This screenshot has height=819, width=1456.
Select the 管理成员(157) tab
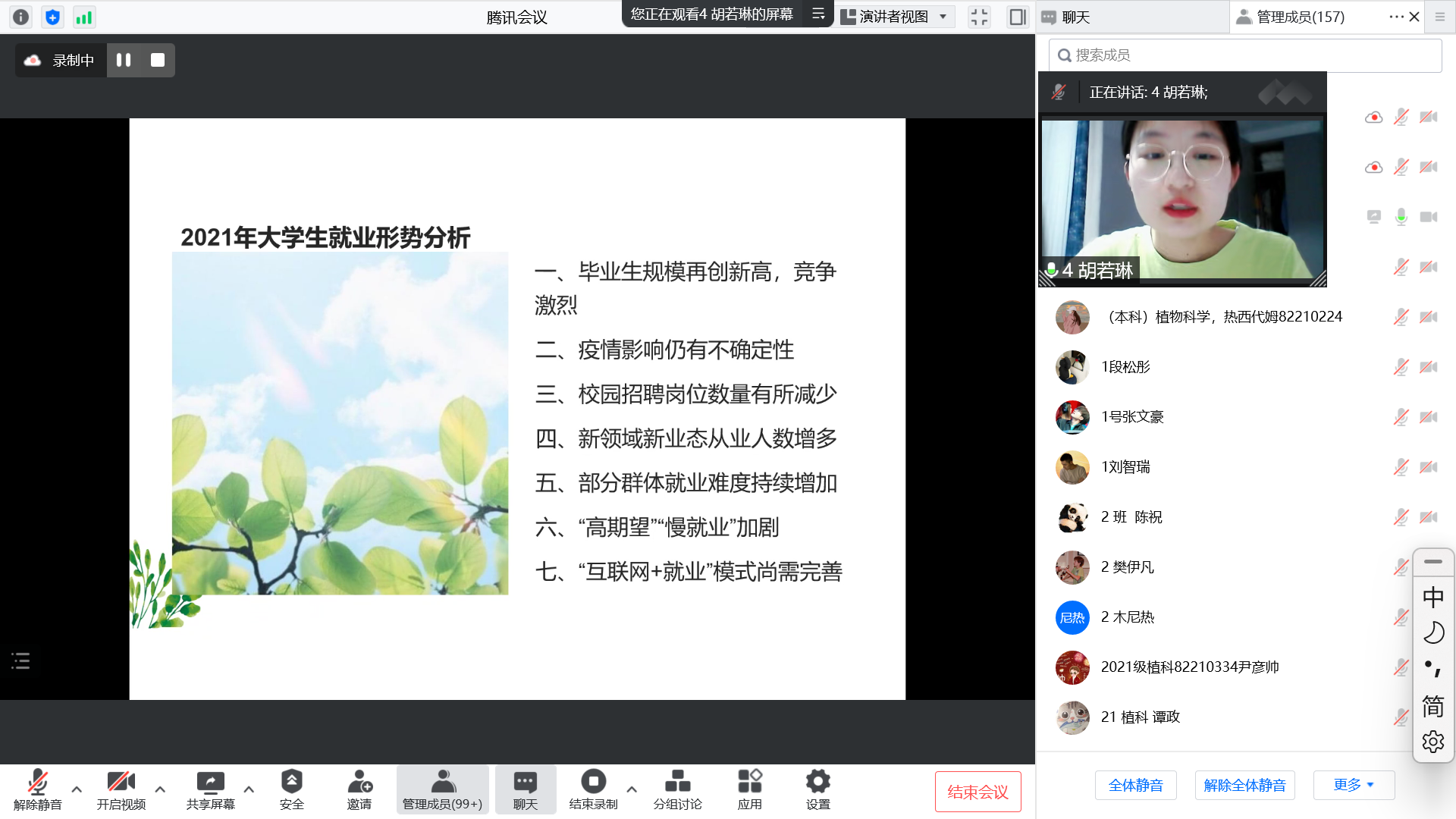point(1300,17)
